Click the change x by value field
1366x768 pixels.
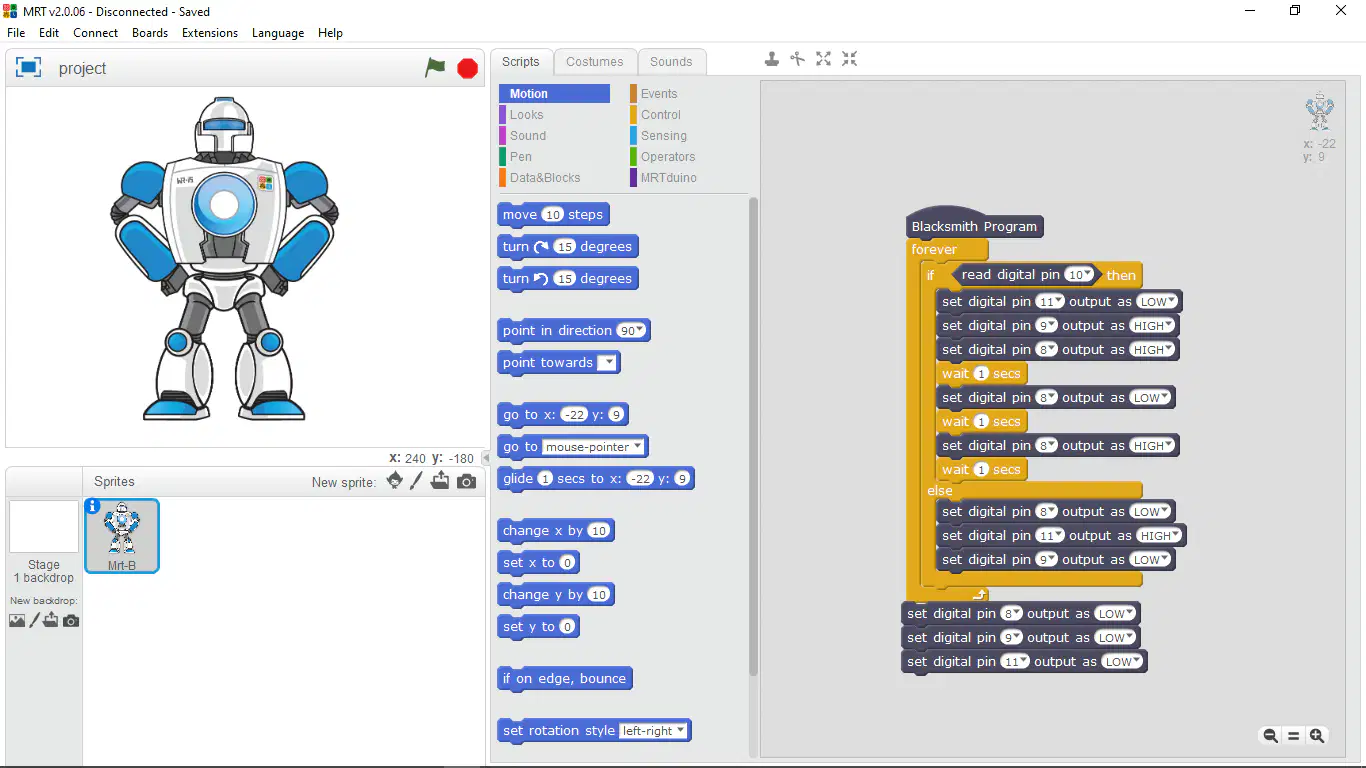[598, 531]
